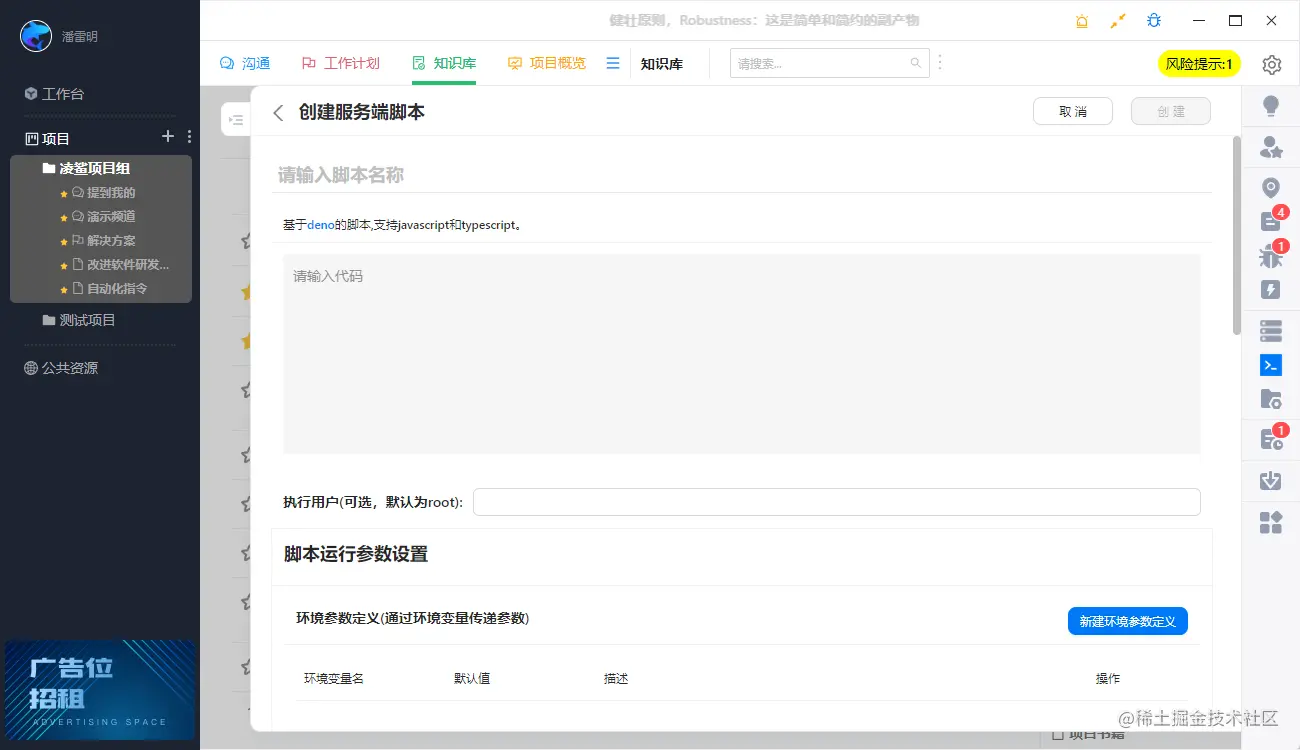The height and width of the screenshot is (750, 1300).
Task: Switch to the 项目概览 tab
Action: (547, 63)
